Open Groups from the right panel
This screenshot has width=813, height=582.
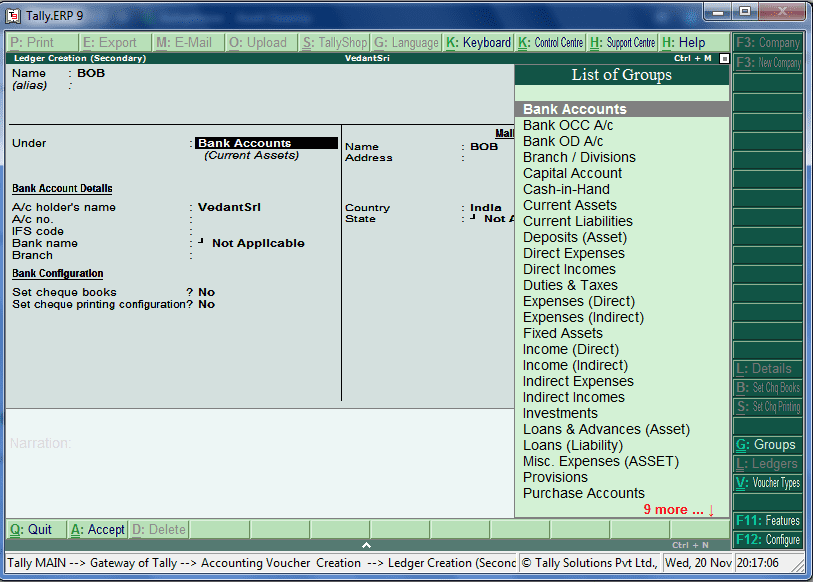click(x=768, y=445)
